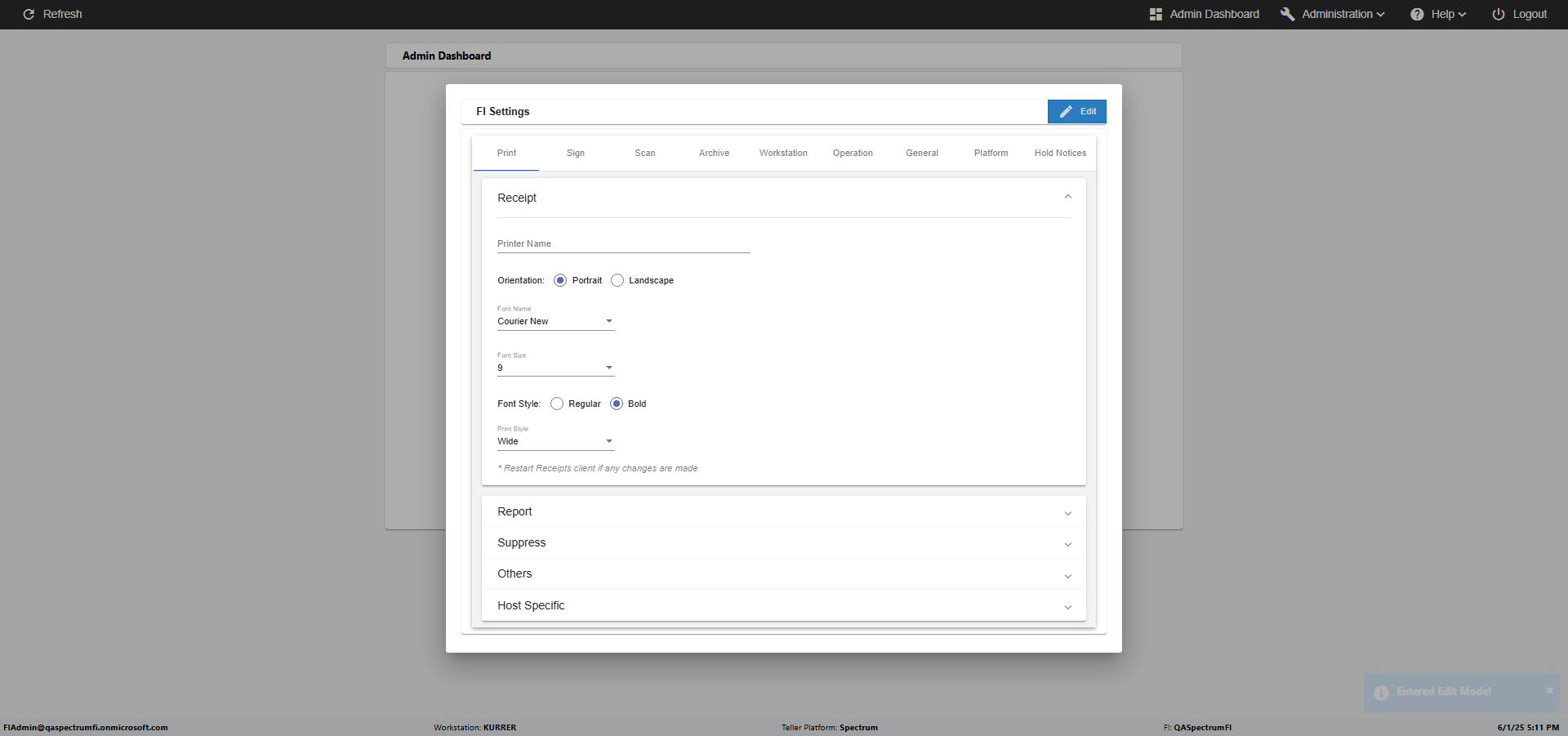Switch to the Operation tab

853,153
